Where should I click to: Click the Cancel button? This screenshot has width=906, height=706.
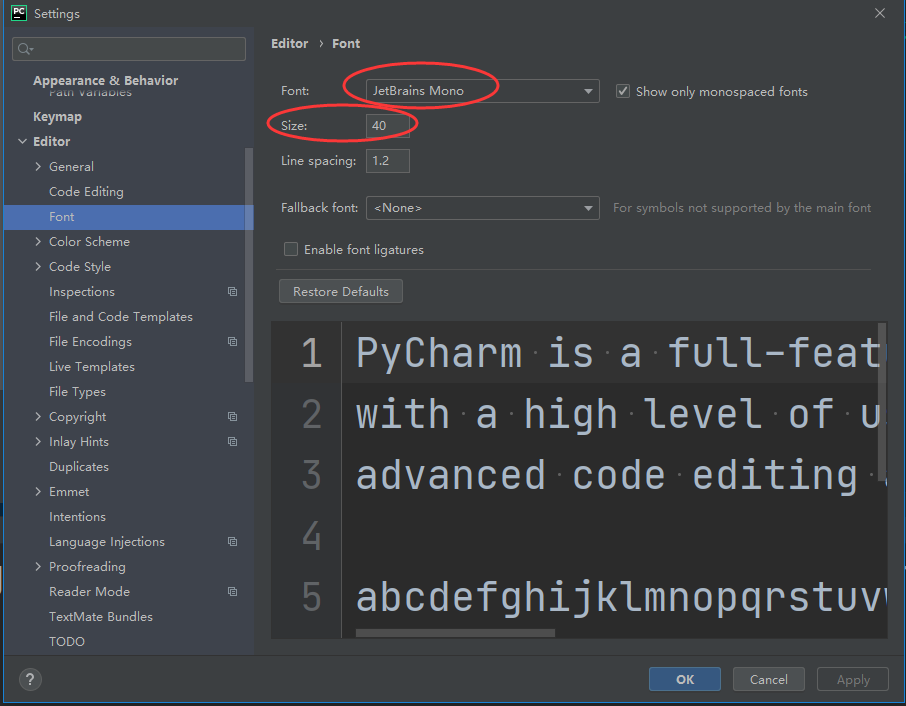(768, 679)
